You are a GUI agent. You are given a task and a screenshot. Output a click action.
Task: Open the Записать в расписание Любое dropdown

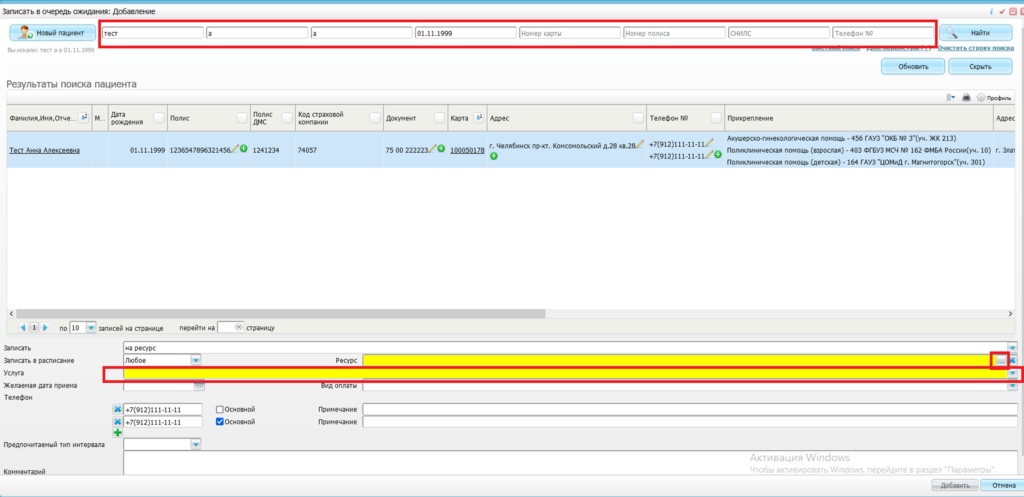coord(195,360)
